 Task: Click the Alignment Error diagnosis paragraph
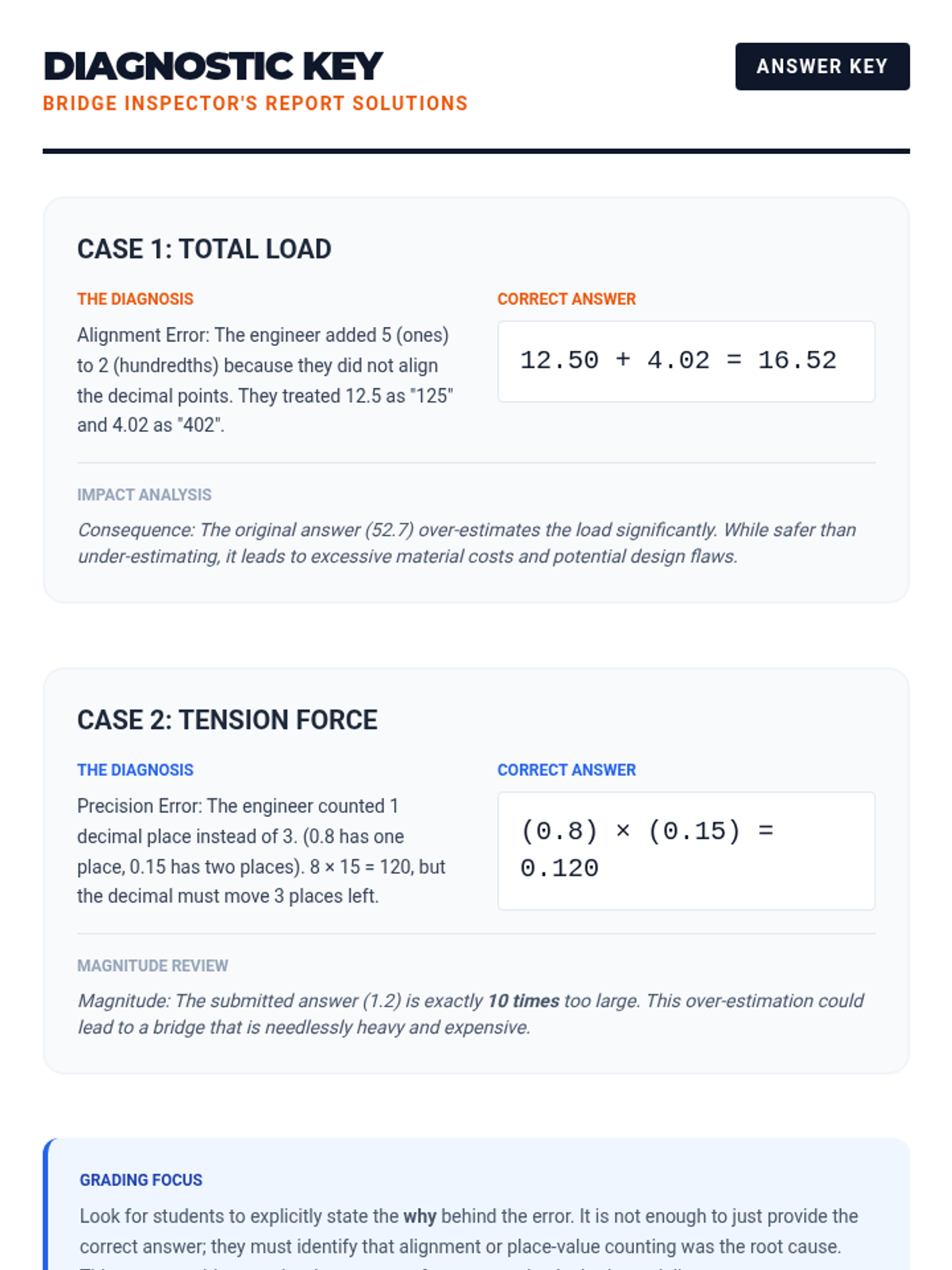click(266, 380)
